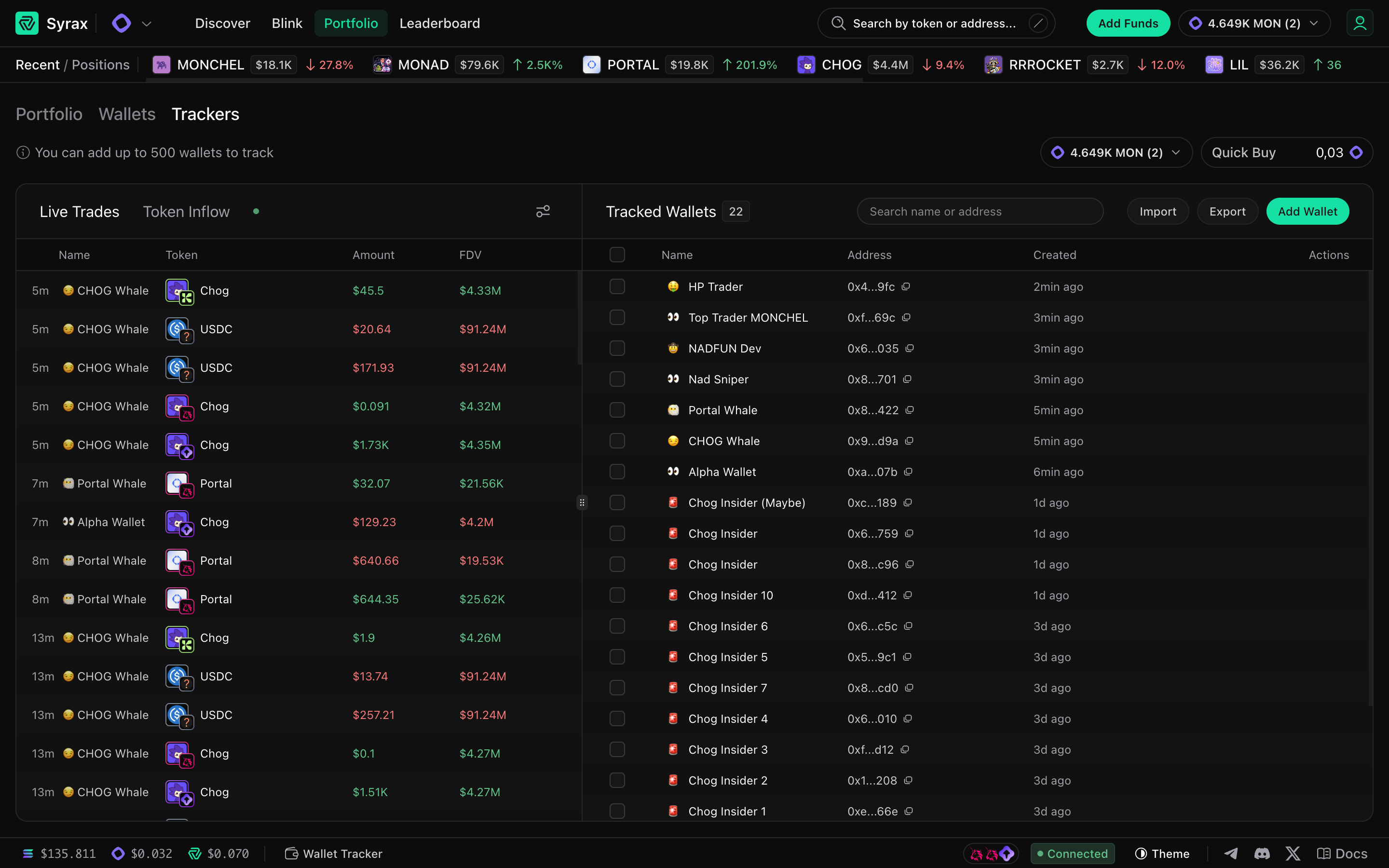
Task: Switch to the Token Inflow tab
Action: pyautogui.click(x=186, y=212)
